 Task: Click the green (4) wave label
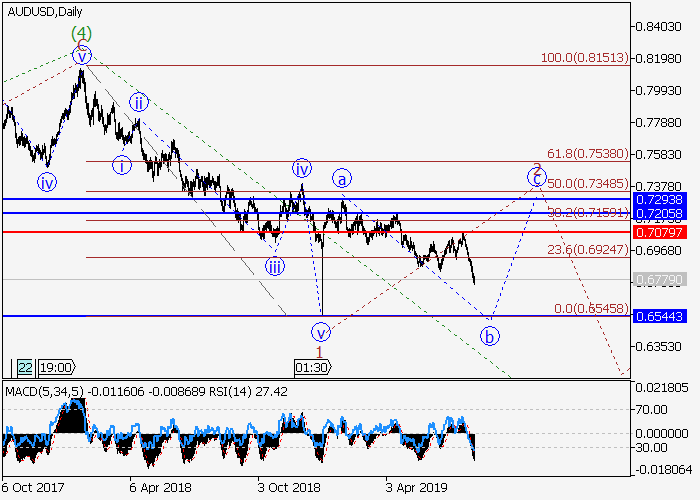tap(81, 33)
